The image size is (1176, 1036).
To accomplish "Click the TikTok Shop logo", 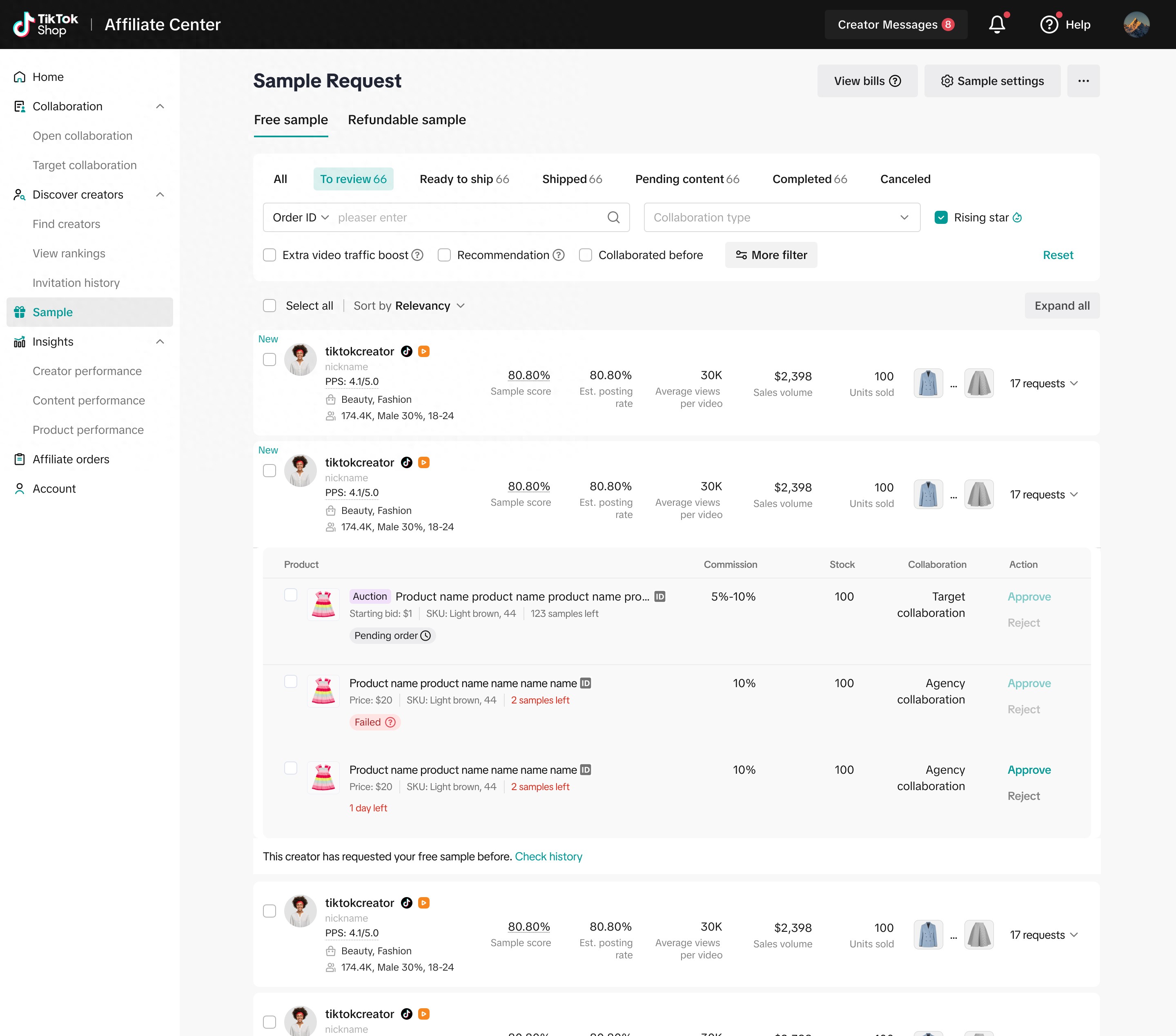I will click(x=45, y=24).
